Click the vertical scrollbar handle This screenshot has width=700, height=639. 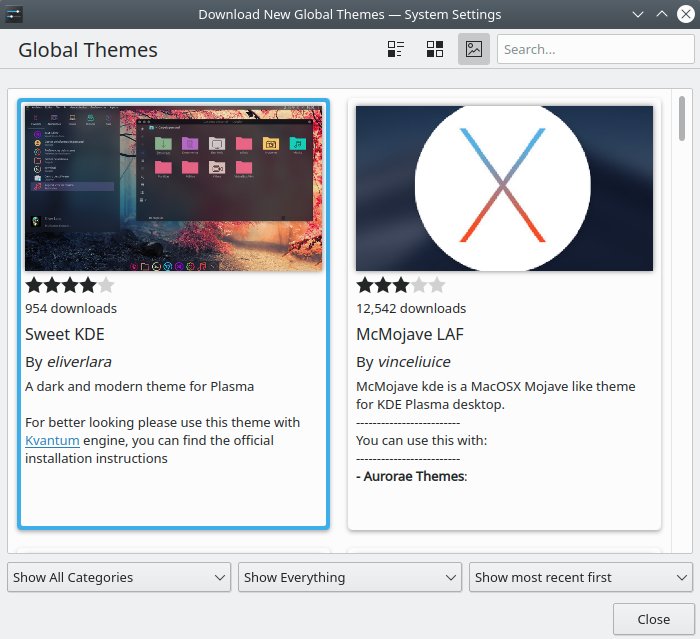(x=682, y=118)
